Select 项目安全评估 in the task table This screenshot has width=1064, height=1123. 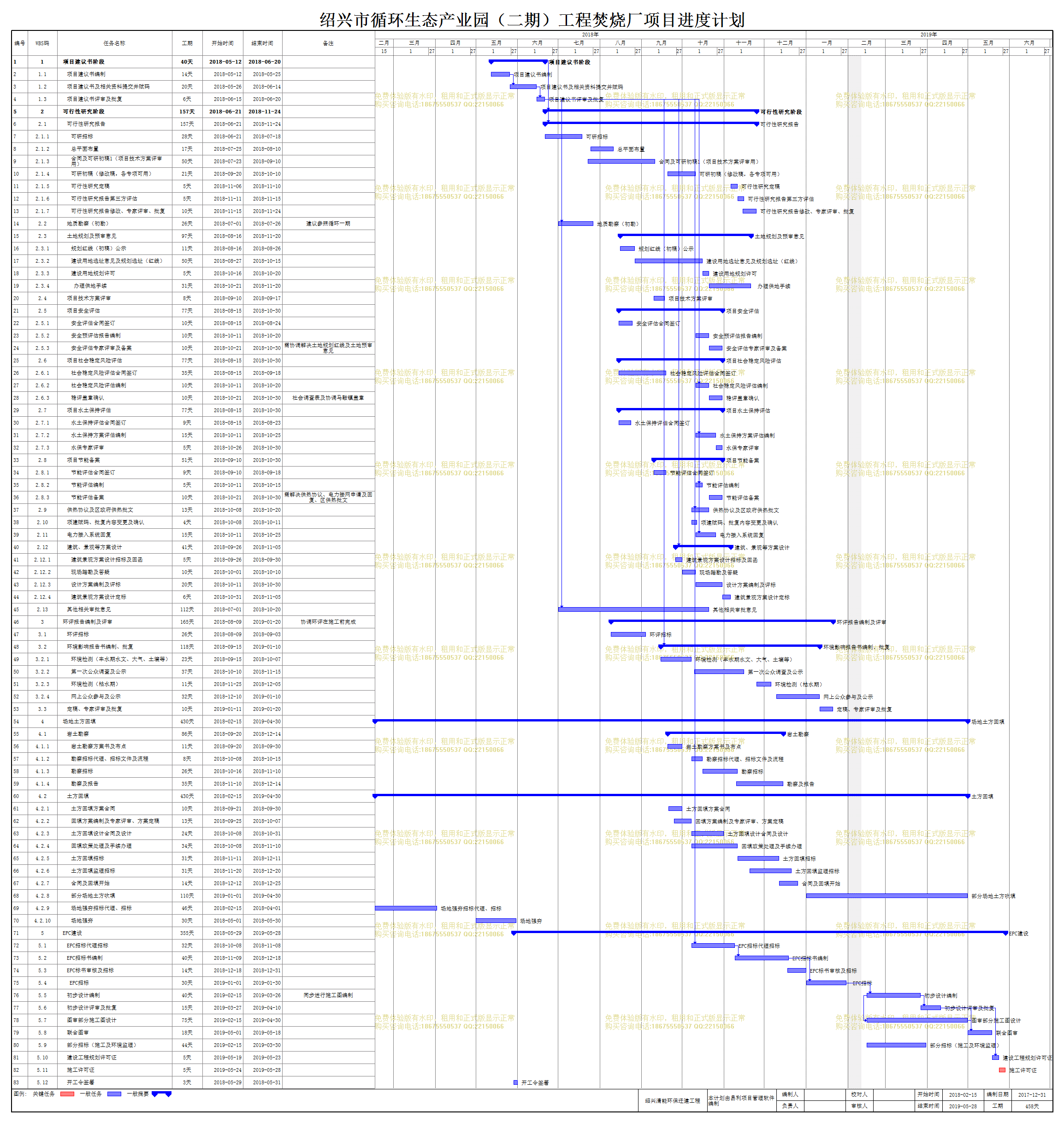(x=83, y=311)
